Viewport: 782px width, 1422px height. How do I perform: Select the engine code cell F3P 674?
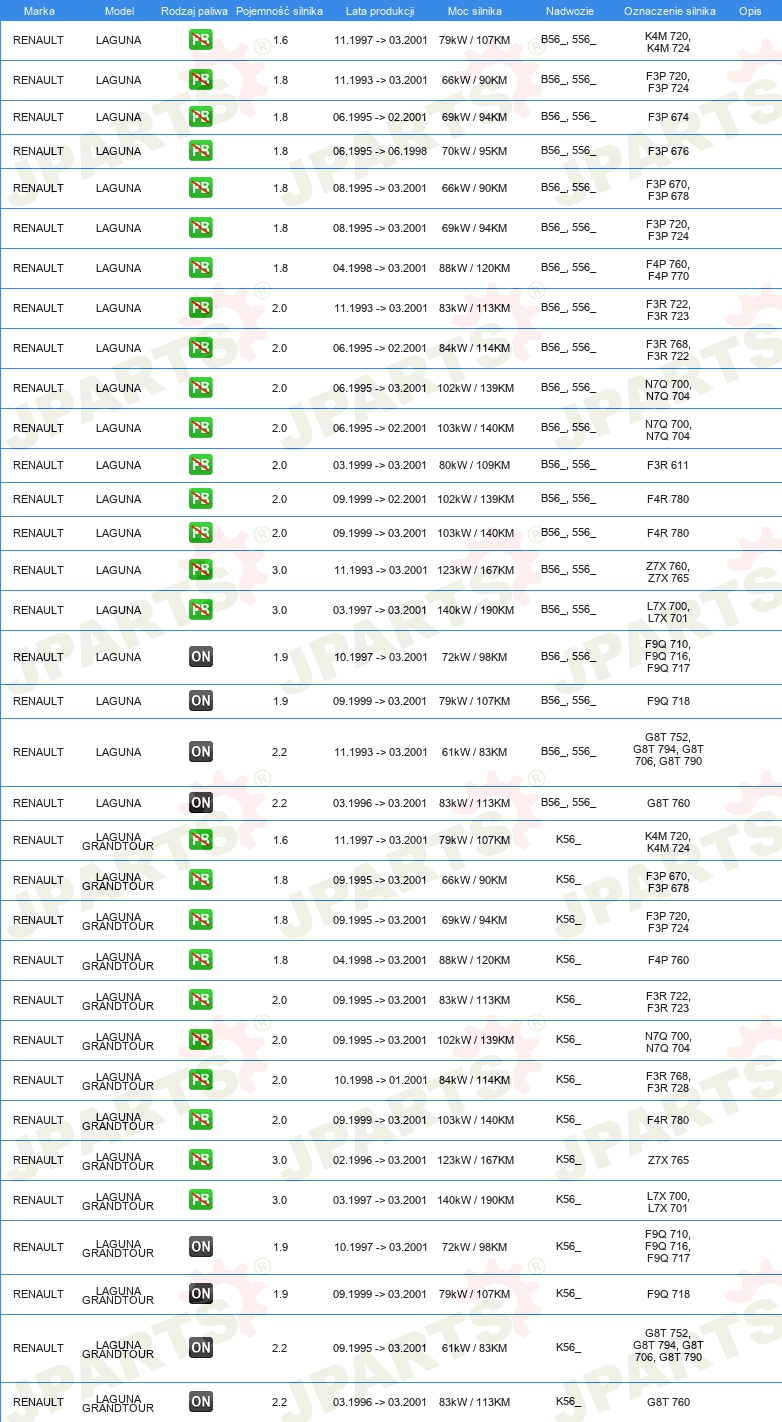(668, 117)
